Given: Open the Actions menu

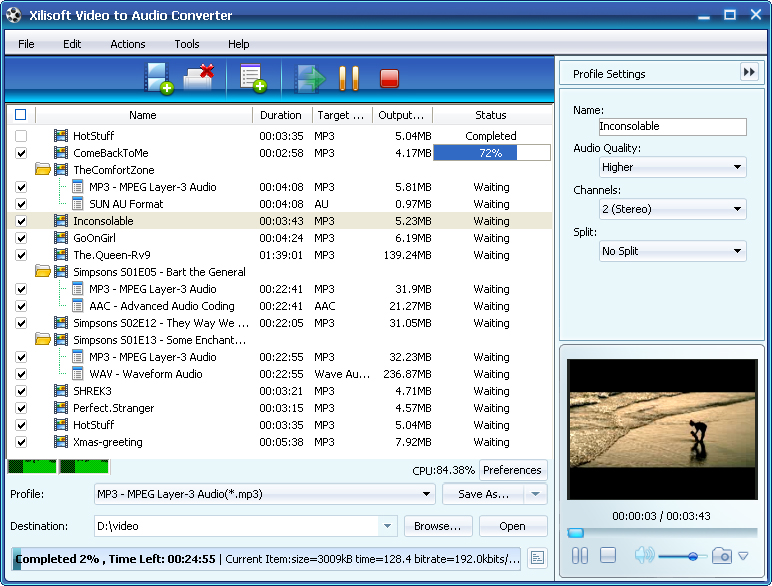Looking at the screenshot, I should tap(127, 44).
